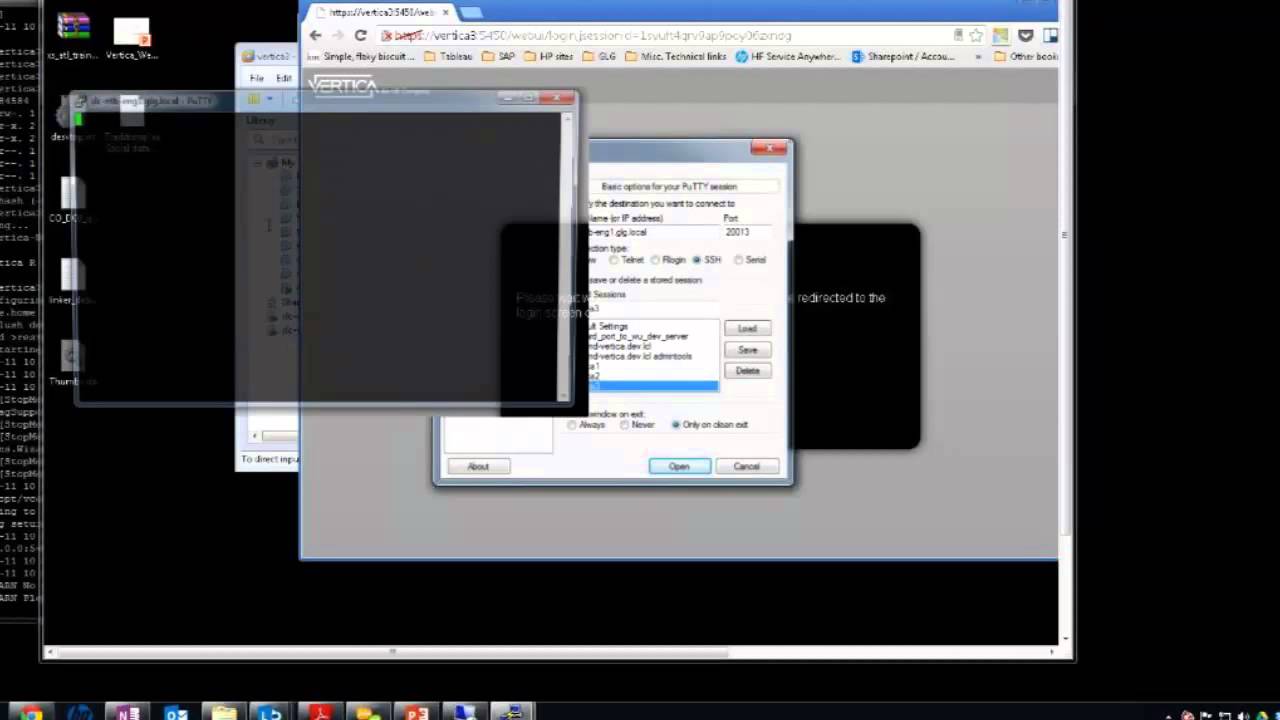Click Cancel in PuTTY Configuration dialog
The width and height of the screenshot is (1280, 720).
746,466
